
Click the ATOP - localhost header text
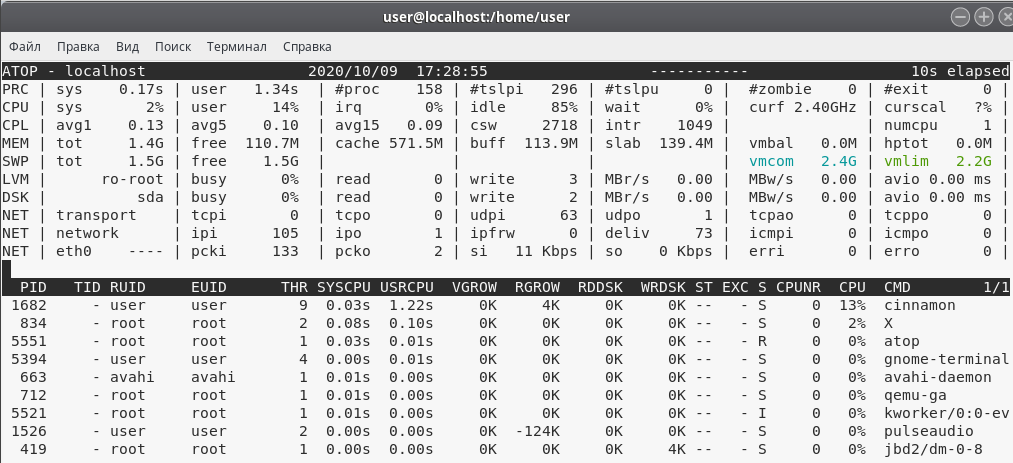74,71
